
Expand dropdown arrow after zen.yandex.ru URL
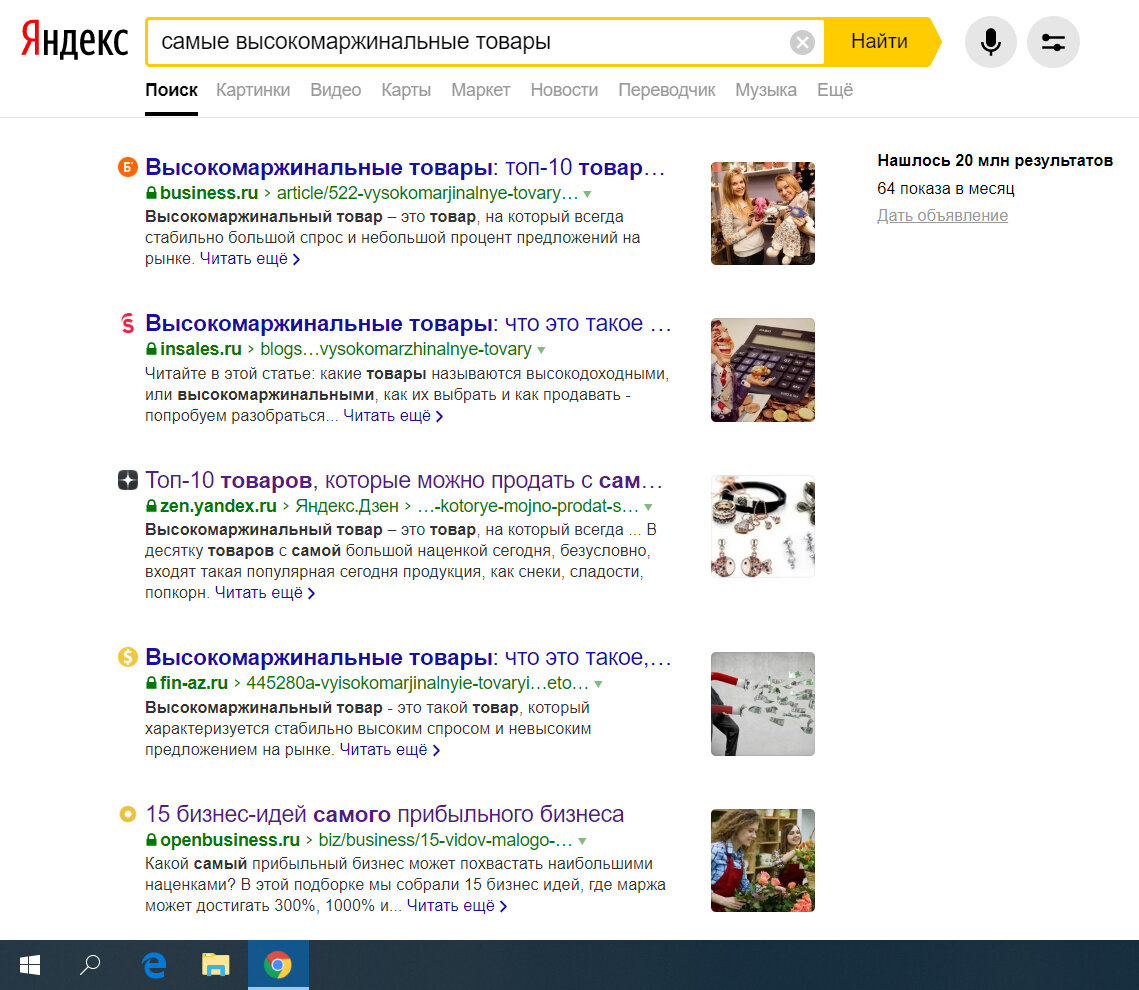pos(648,507)
